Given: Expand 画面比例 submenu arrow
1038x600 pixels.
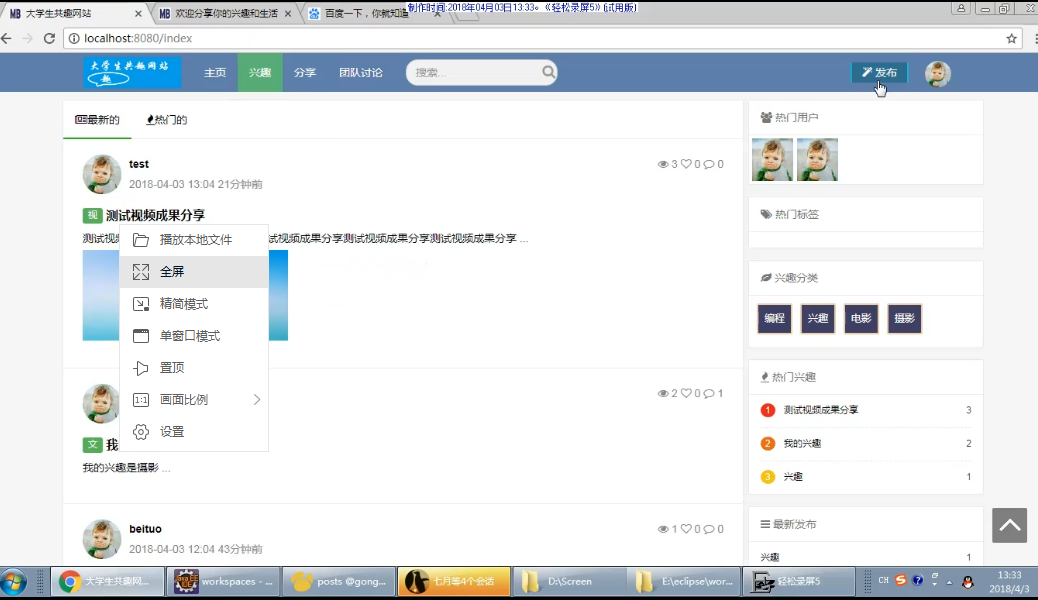Looking at the screenshot, I should pyautogui.click(x=257, y=399).
